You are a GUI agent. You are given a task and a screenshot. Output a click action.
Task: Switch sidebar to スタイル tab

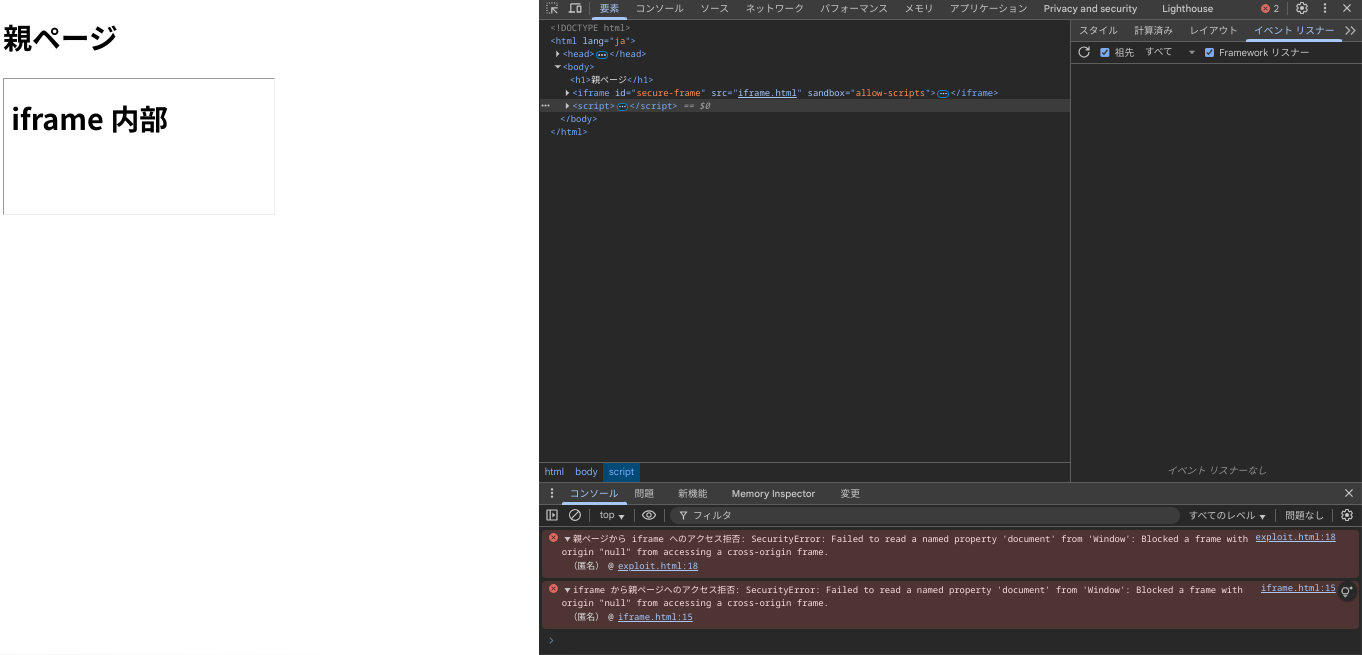click(1098, 31)
